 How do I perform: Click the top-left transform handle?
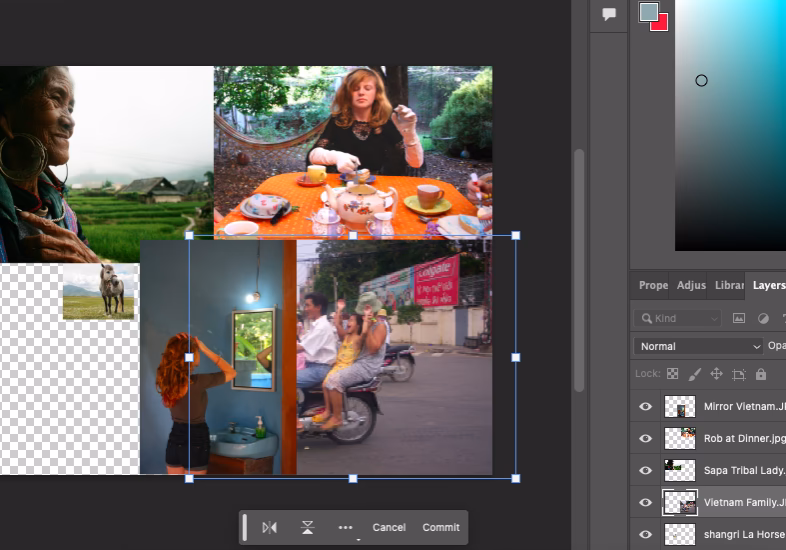[x=189, y=235]
